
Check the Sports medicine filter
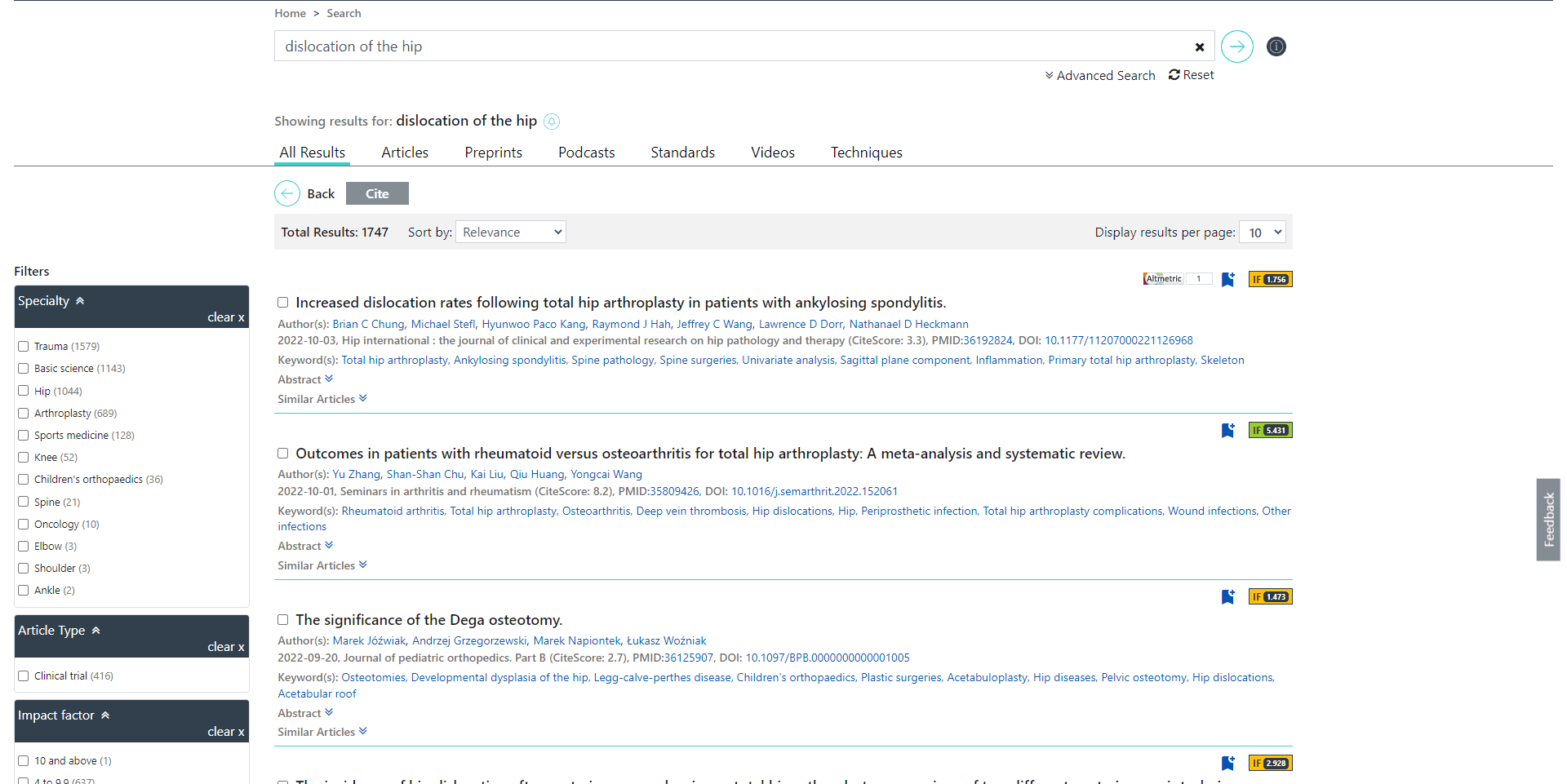[24, 436]
